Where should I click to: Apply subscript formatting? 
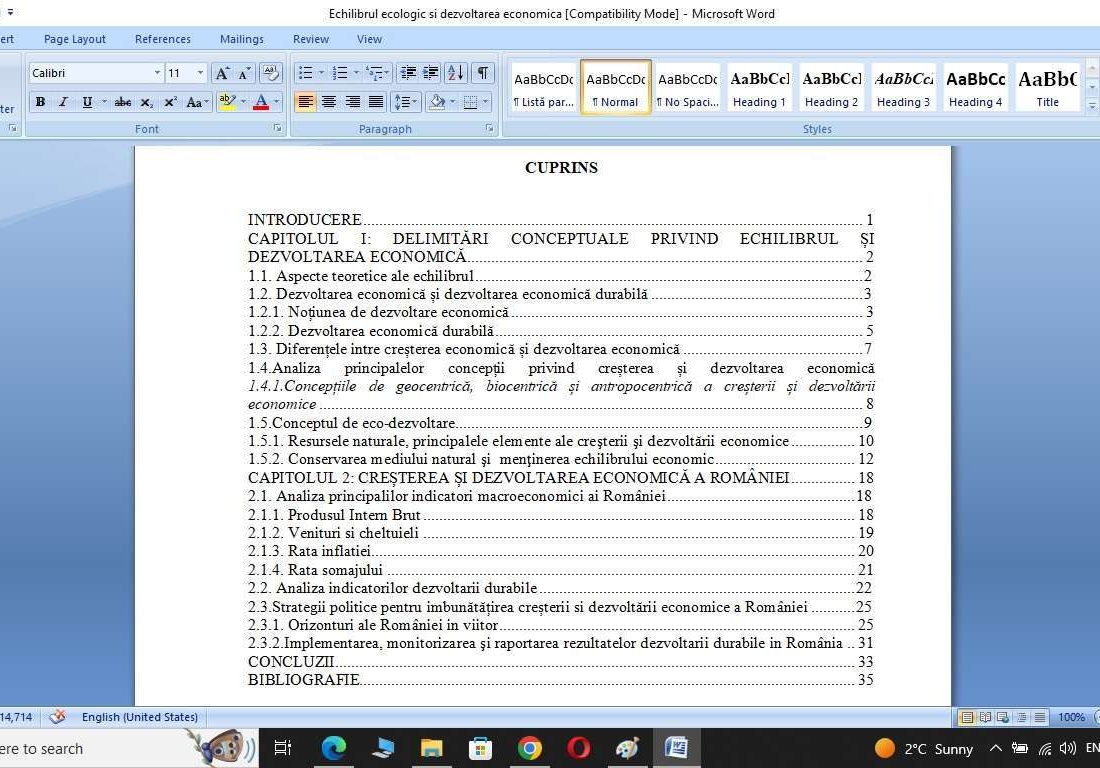146,101
